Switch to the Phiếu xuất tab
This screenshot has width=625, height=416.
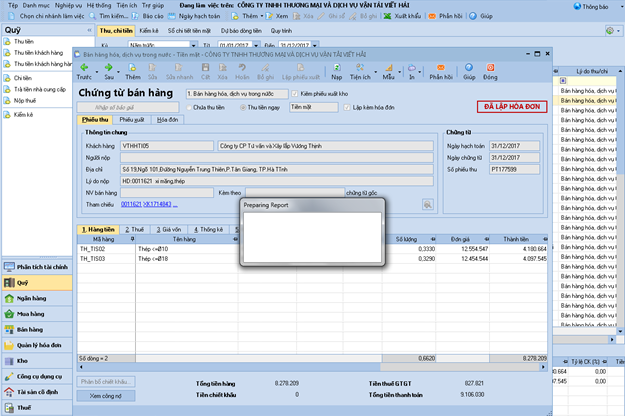pos(132,120)
